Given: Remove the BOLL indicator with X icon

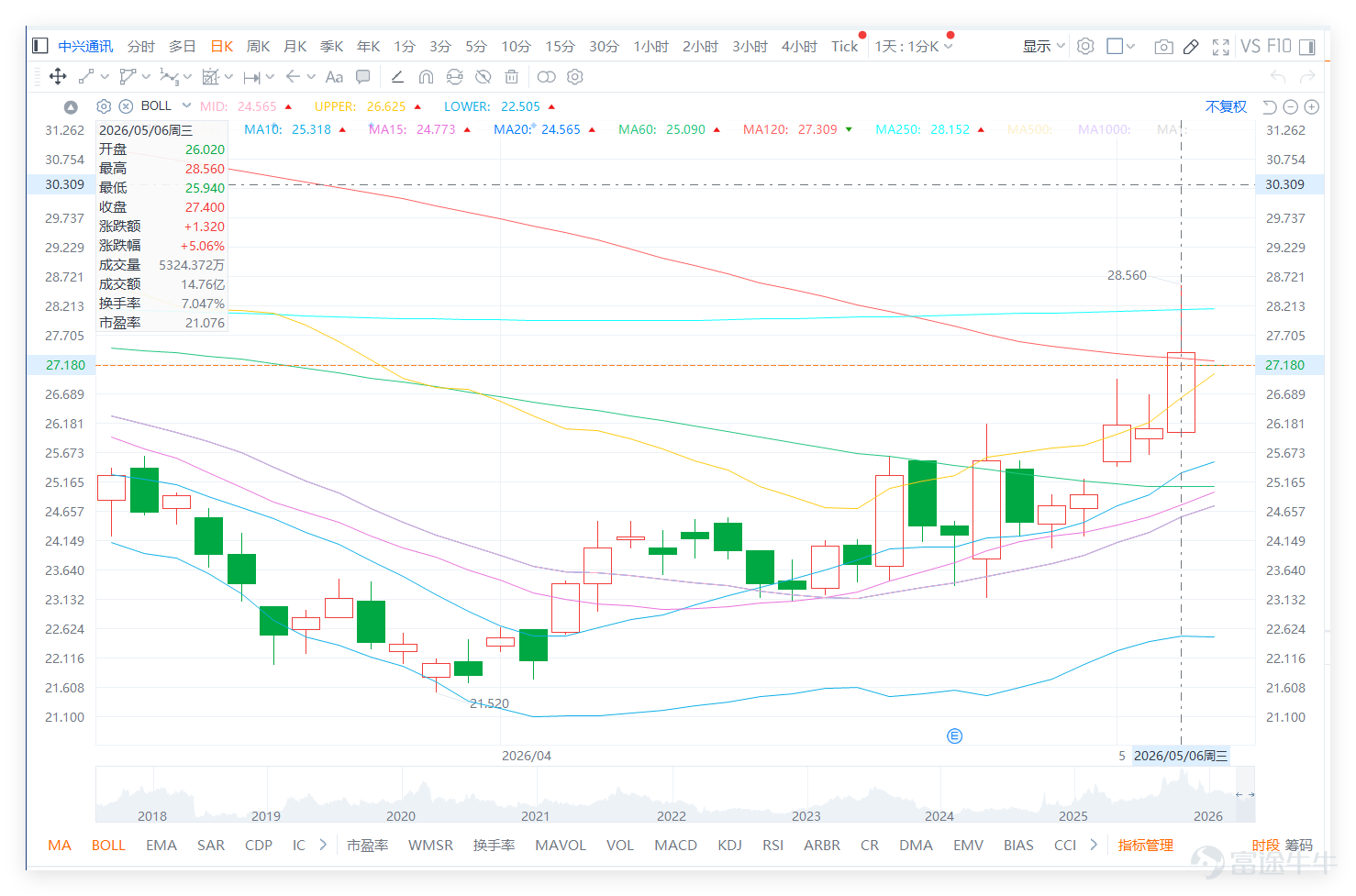Looking at the screenshot, I should [127, 106].
